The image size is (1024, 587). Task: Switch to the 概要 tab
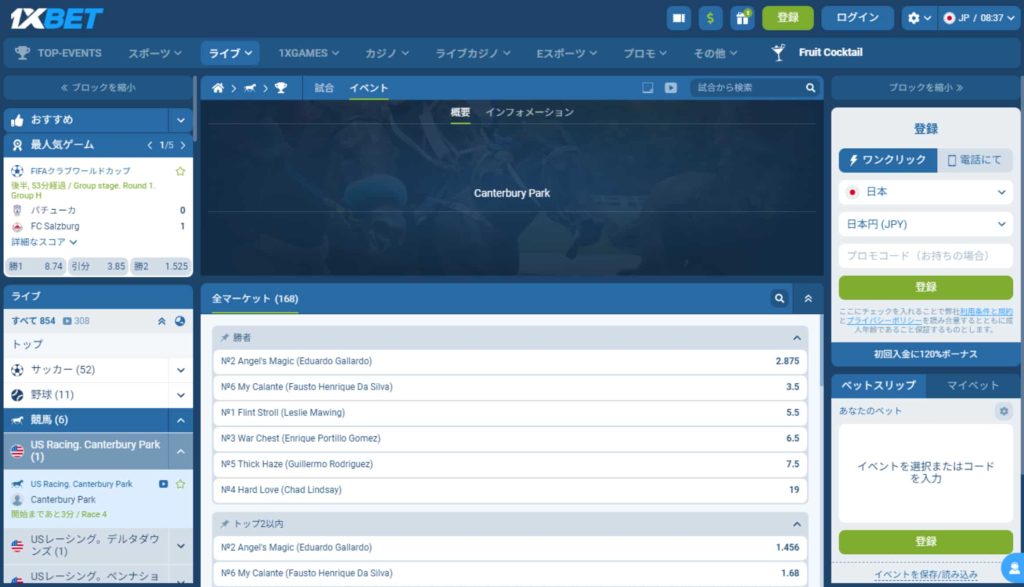tap(460, 112)
